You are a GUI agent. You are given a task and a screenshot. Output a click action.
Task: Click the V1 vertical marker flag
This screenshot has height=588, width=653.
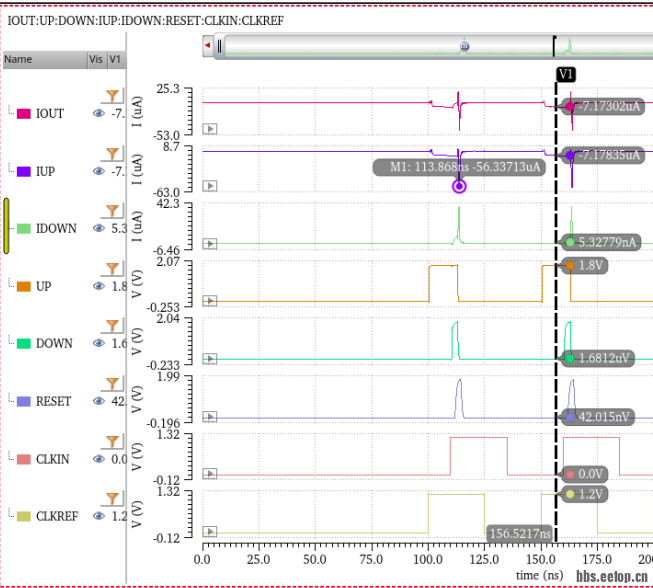(566, 74)
